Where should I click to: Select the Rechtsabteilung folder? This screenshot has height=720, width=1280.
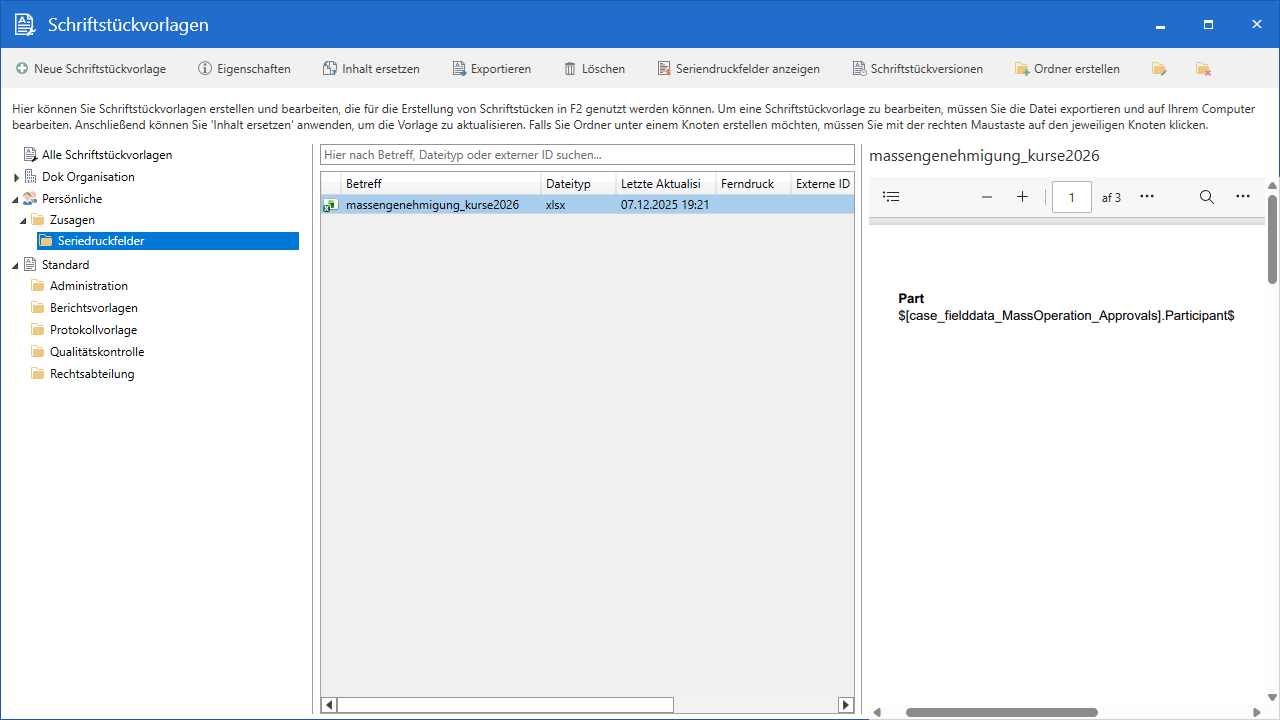tap(93, 373)
